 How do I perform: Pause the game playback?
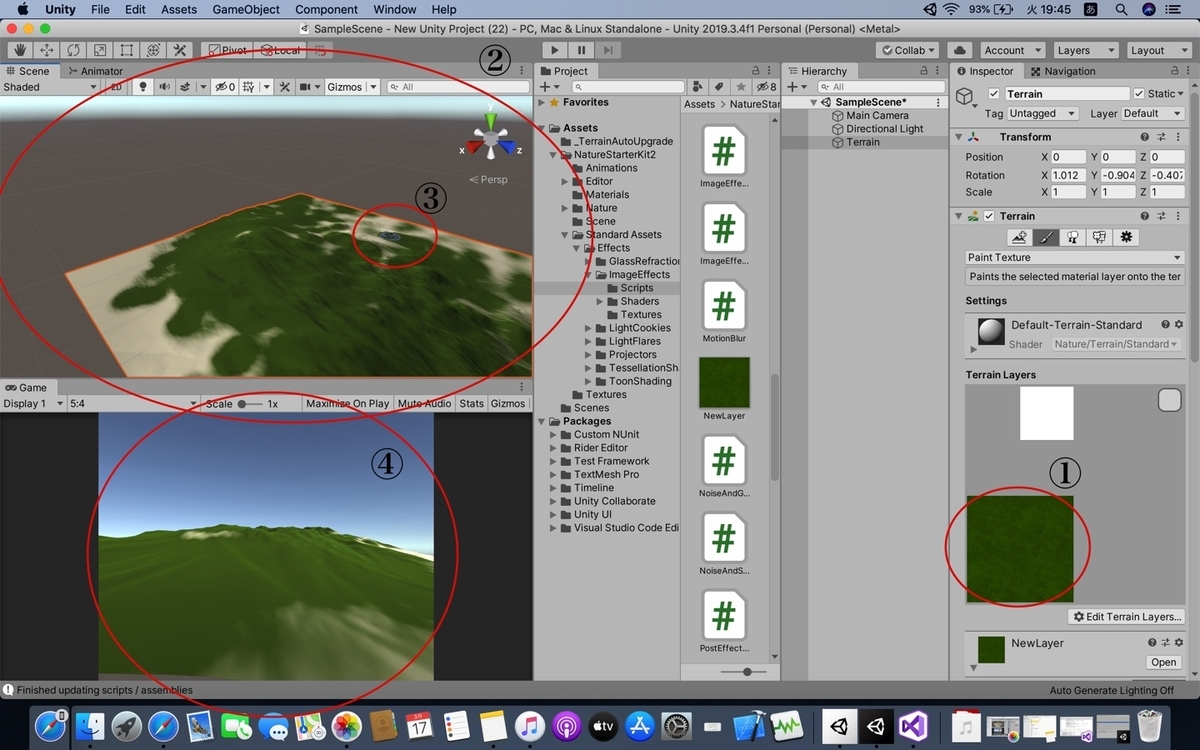581,50
